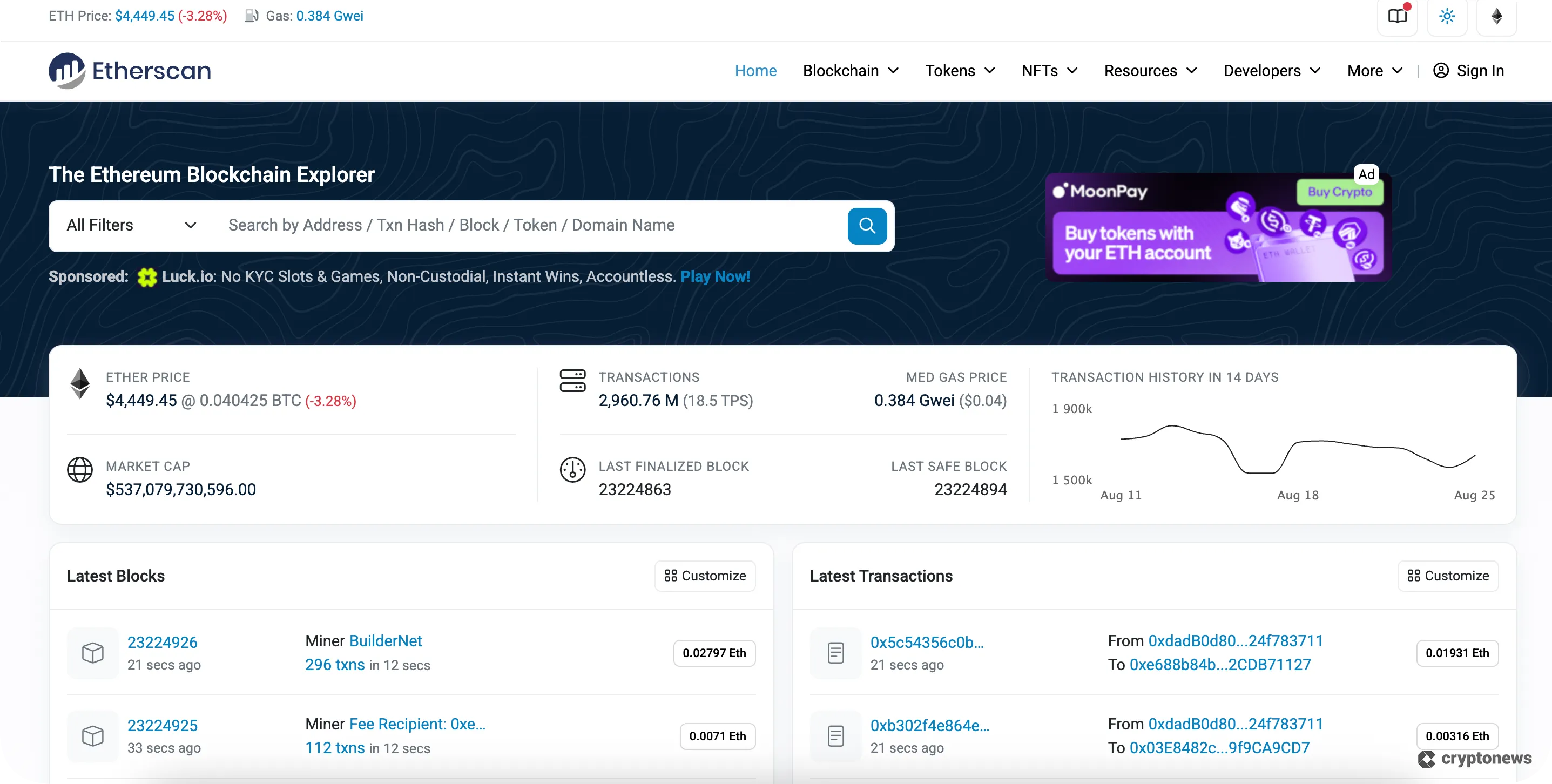1552x784 pixels.
Task: Select the NFTs menu item
Action: click(x=1048, y=71)
